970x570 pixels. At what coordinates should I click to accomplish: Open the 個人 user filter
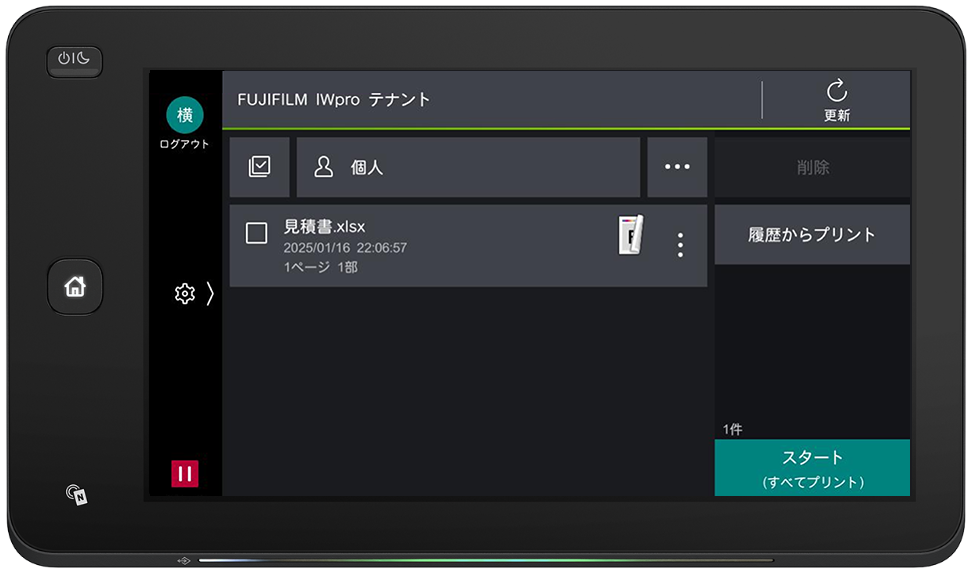(x=468, y=167)
